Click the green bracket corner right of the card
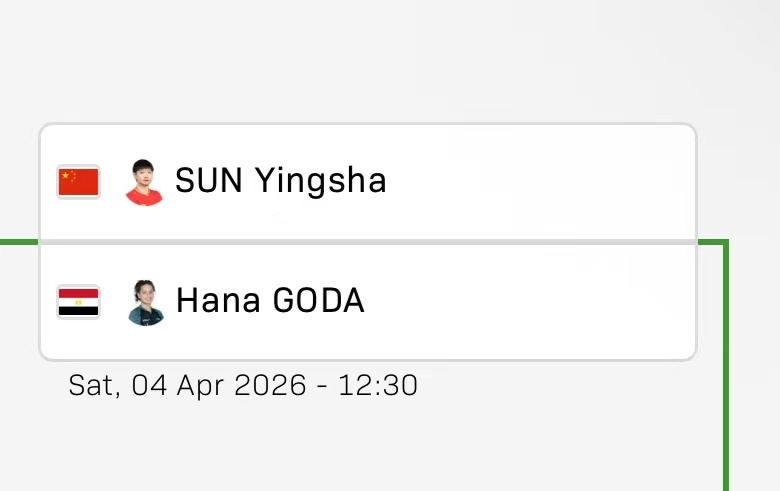Image resolution: width=780 pixels, height=491 pixels. 724,243
